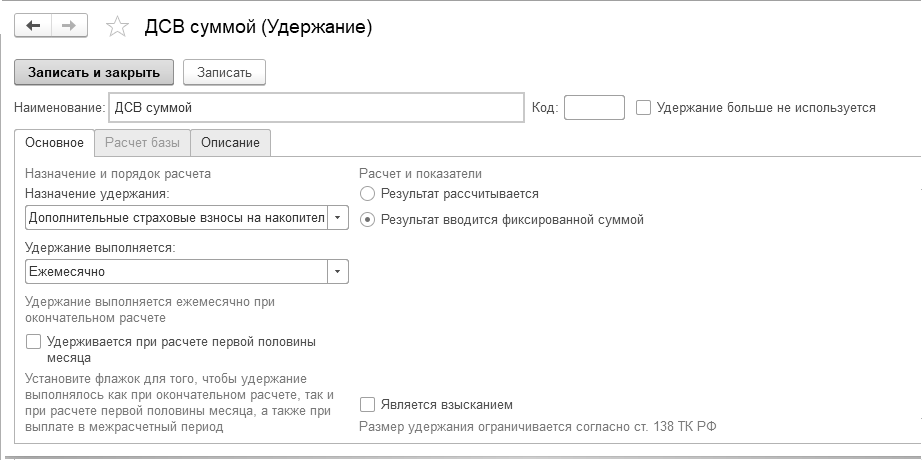Click the 'Ежемесячно' combo box field
Screen dimensions: 922x460
click(176, 271)
